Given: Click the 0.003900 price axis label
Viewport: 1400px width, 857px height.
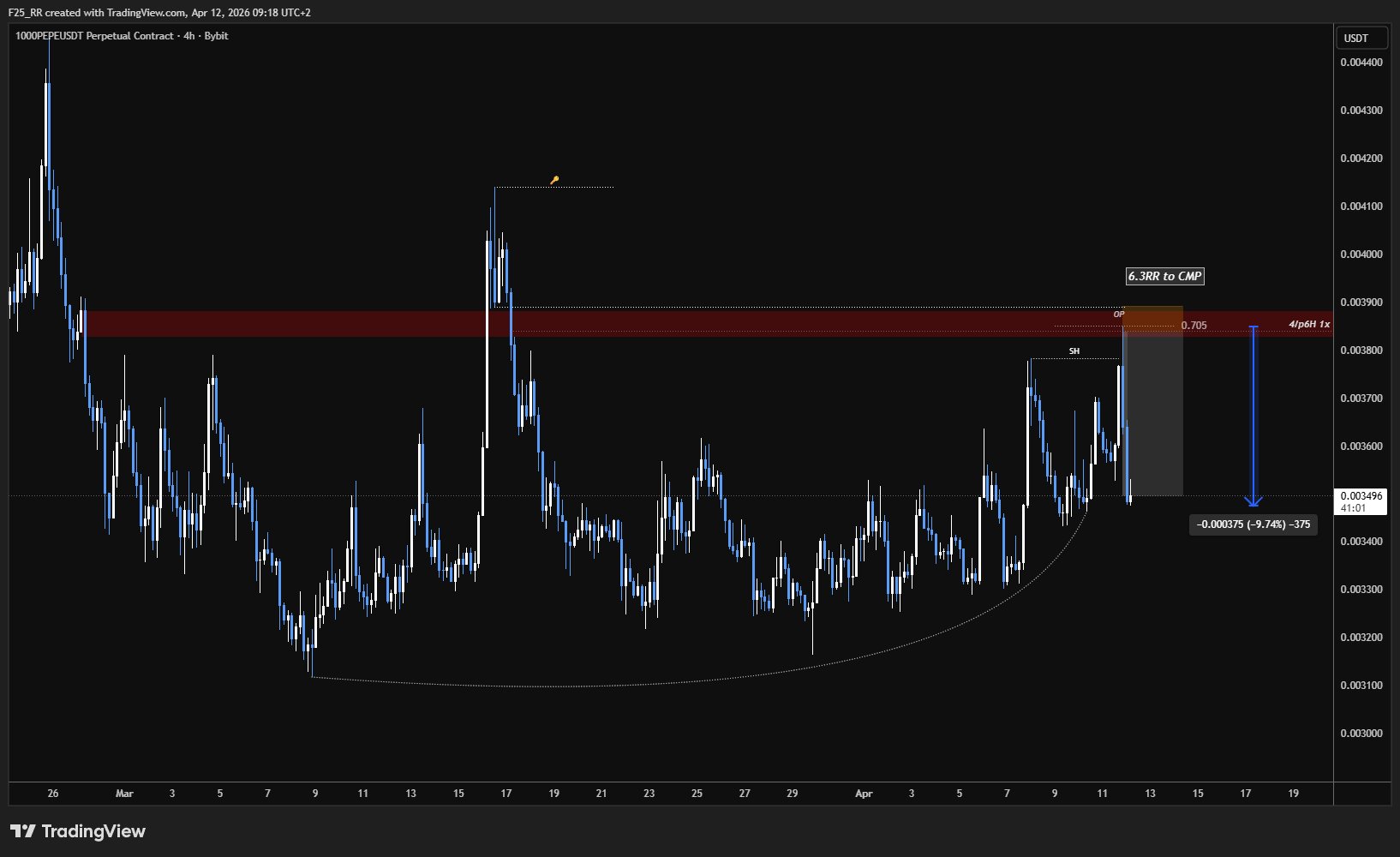Looking at the screenshot, I should coord(1361,303).
